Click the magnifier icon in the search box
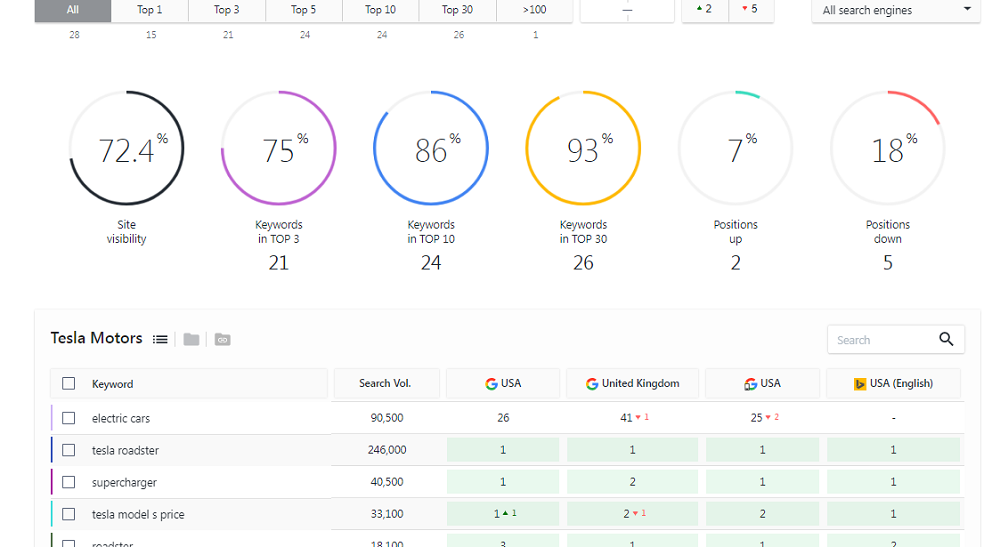 946,339
